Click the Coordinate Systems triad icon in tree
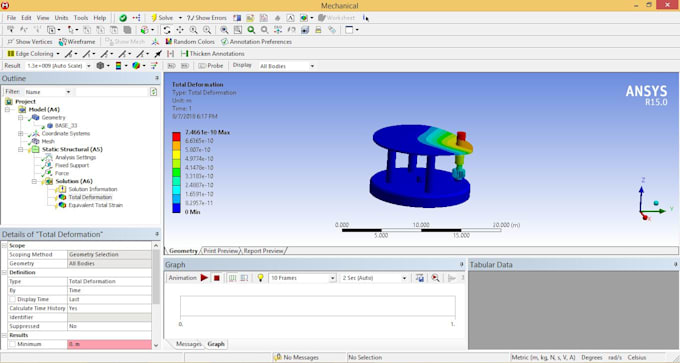The image size is (680, 363). [36, 134]
